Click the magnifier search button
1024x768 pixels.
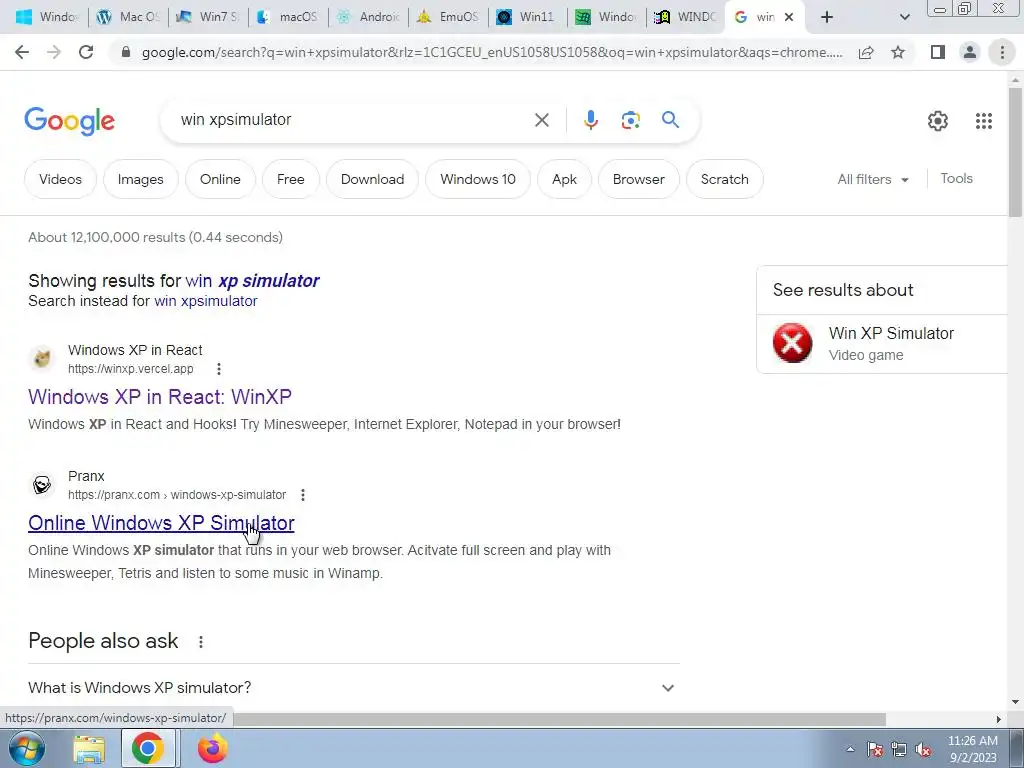tap(670, 120)
